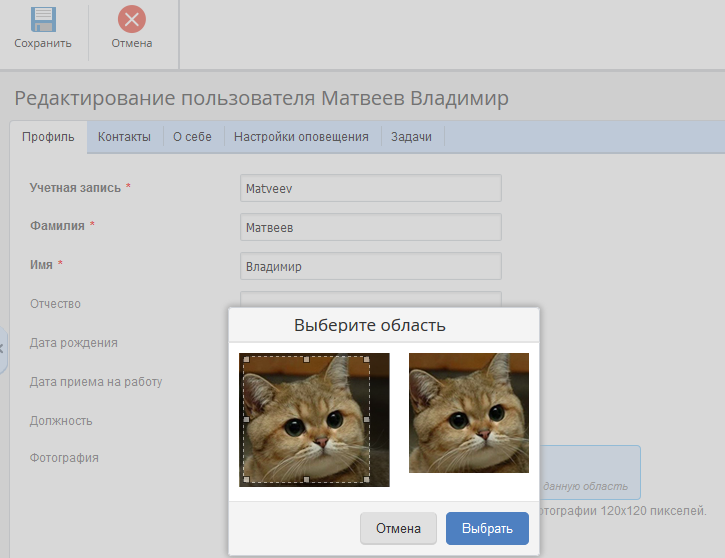Switch to the Профиль tab
The height and width of the screenshot is (558, 725).
click(48, 137)
